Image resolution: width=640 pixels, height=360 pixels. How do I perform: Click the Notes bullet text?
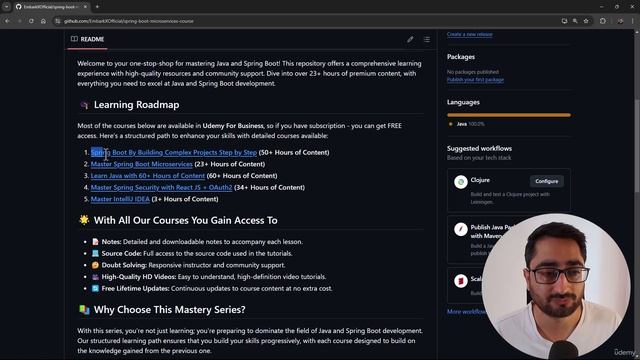pyautogui.click(x=202, y=242)
